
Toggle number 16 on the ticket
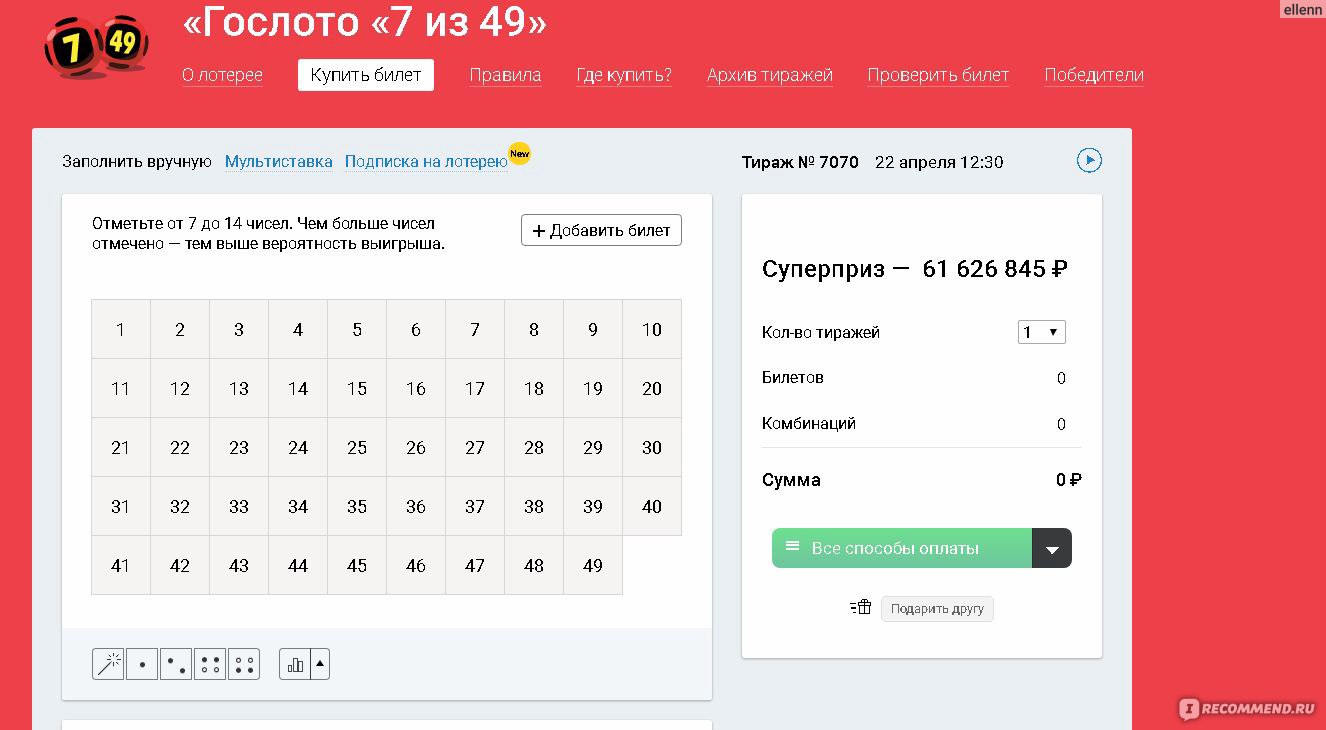coord(416,388)
